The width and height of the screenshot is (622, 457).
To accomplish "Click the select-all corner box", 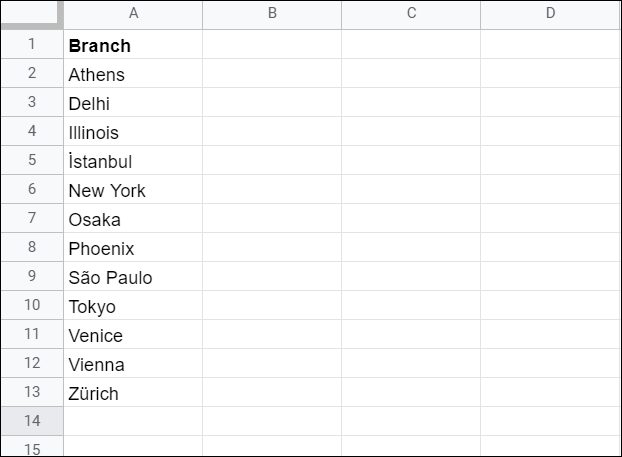I will tap(32, 15).
